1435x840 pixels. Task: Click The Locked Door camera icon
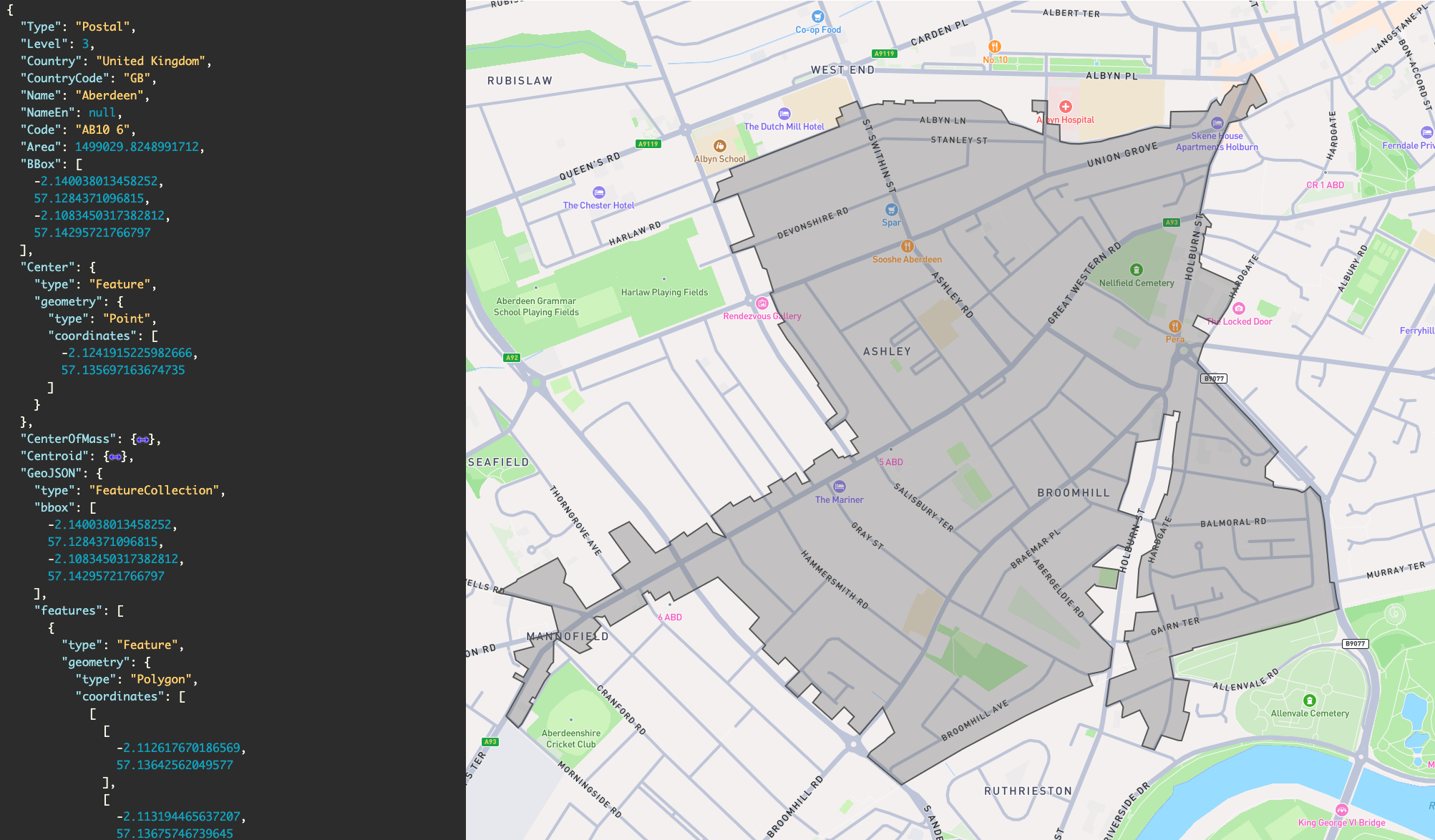[x=1239, y=308]
